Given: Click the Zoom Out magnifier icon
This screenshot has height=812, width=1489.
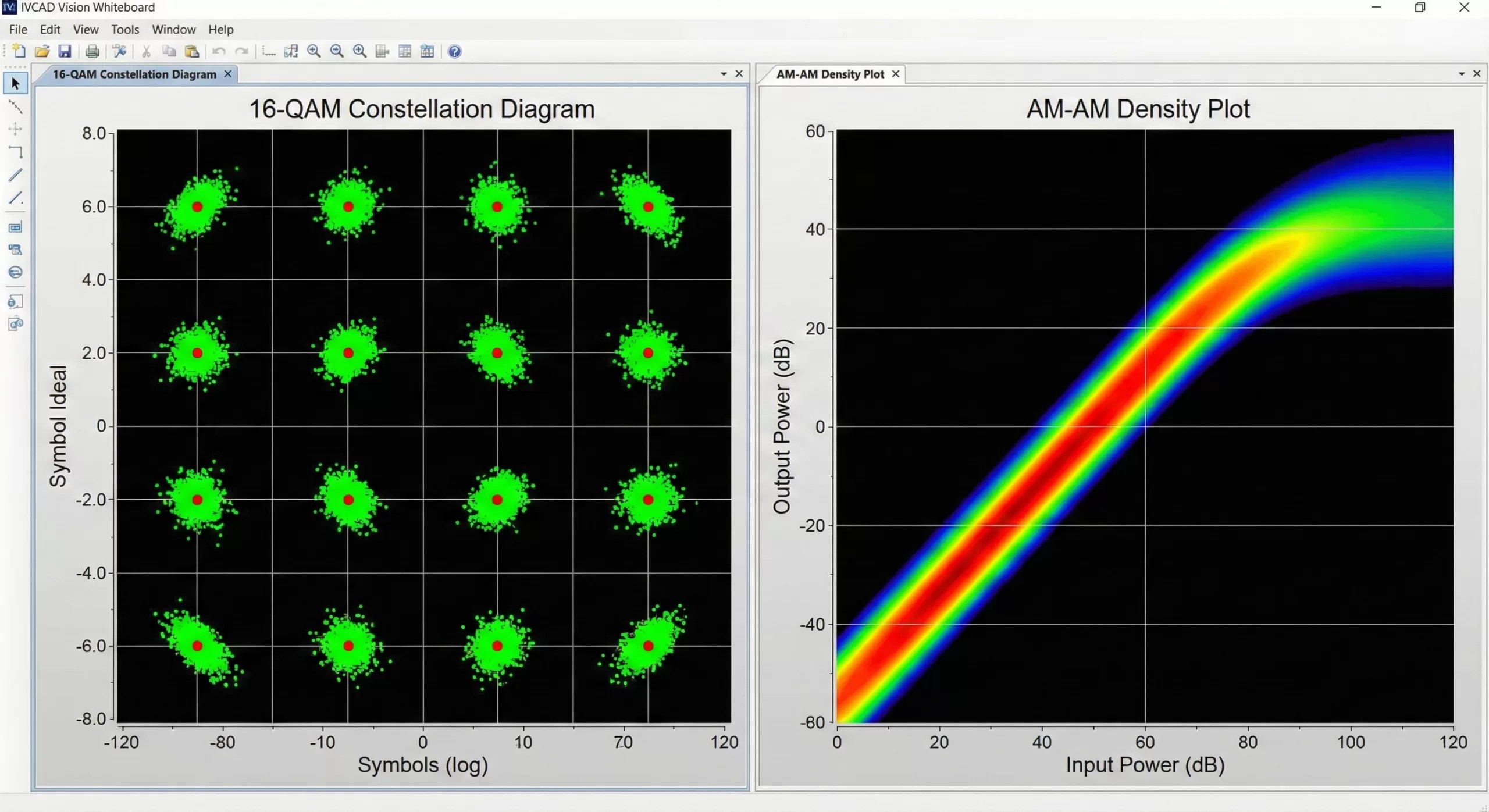Looking at the screenshot, I should click(x=337, y=51).
